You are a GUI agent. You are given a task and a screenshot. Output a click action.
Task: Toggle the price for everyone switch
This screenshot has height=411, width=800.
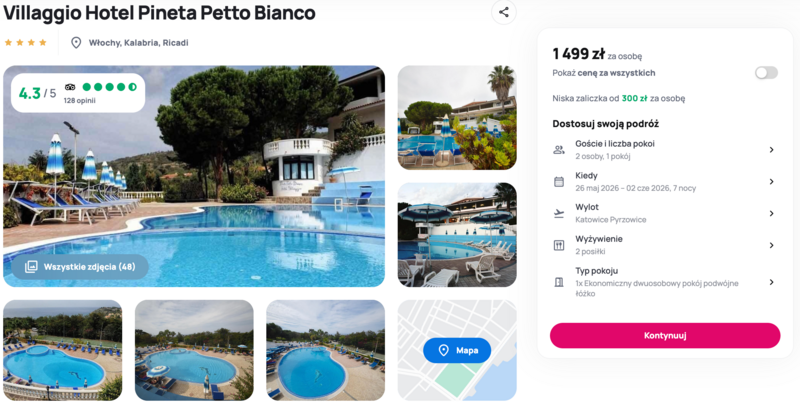click(766, 73)
